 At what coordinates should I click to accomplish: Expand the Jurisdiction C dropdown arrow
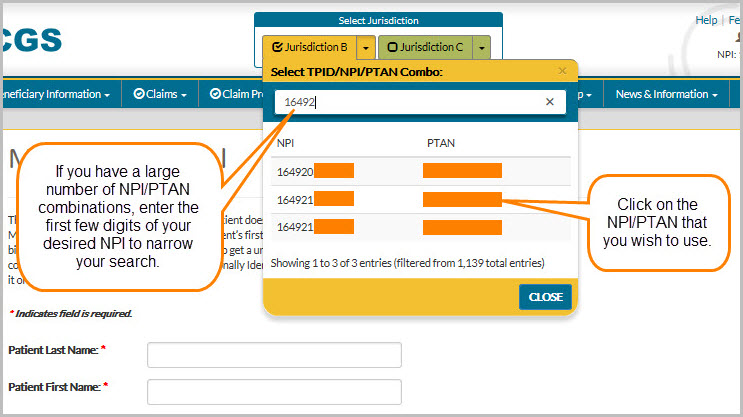point(482,47)
